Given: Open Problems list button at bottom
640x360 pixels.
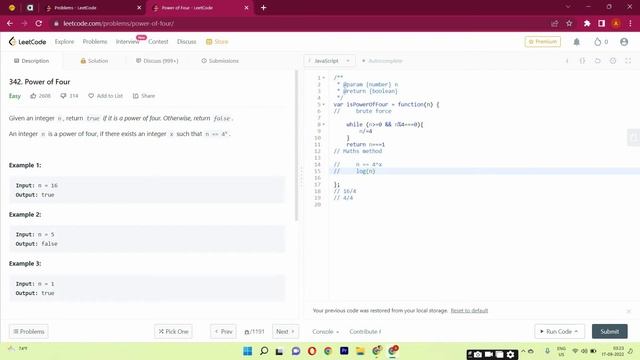Looking at the screenshot, I should click(x=29, y=331).
